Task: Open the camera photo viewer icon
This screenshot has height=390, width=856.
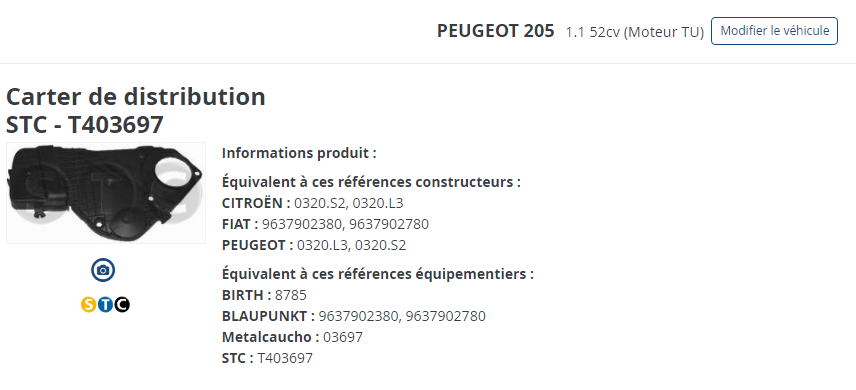Action: tap(103, 270)
